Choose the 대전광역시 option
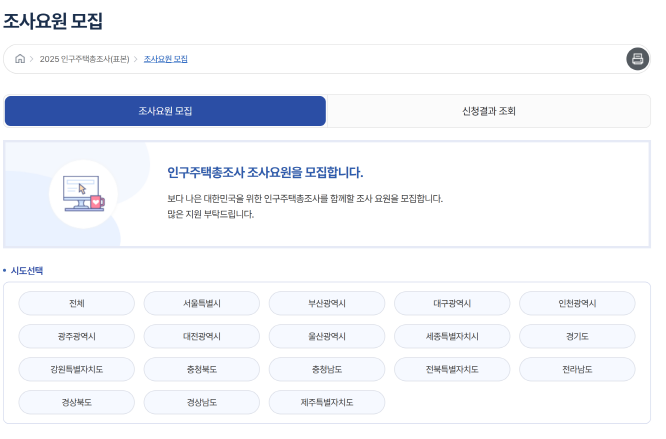Image resolution: width=666 pixels, height=439 pixels. tap(202, 336)
